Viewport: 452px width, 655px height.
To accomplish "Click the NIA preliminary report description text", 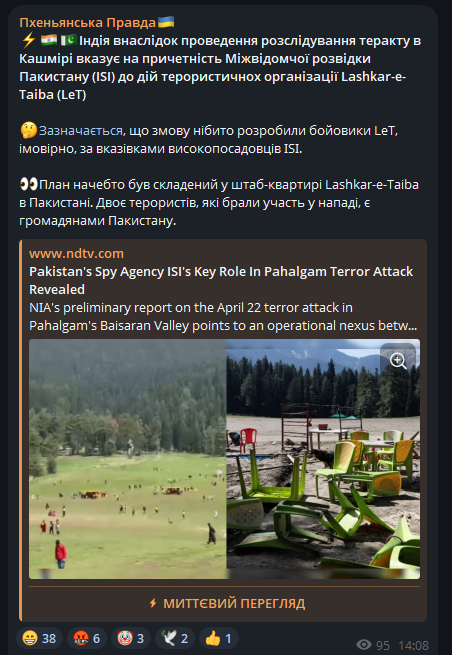I will coord(223,317).
